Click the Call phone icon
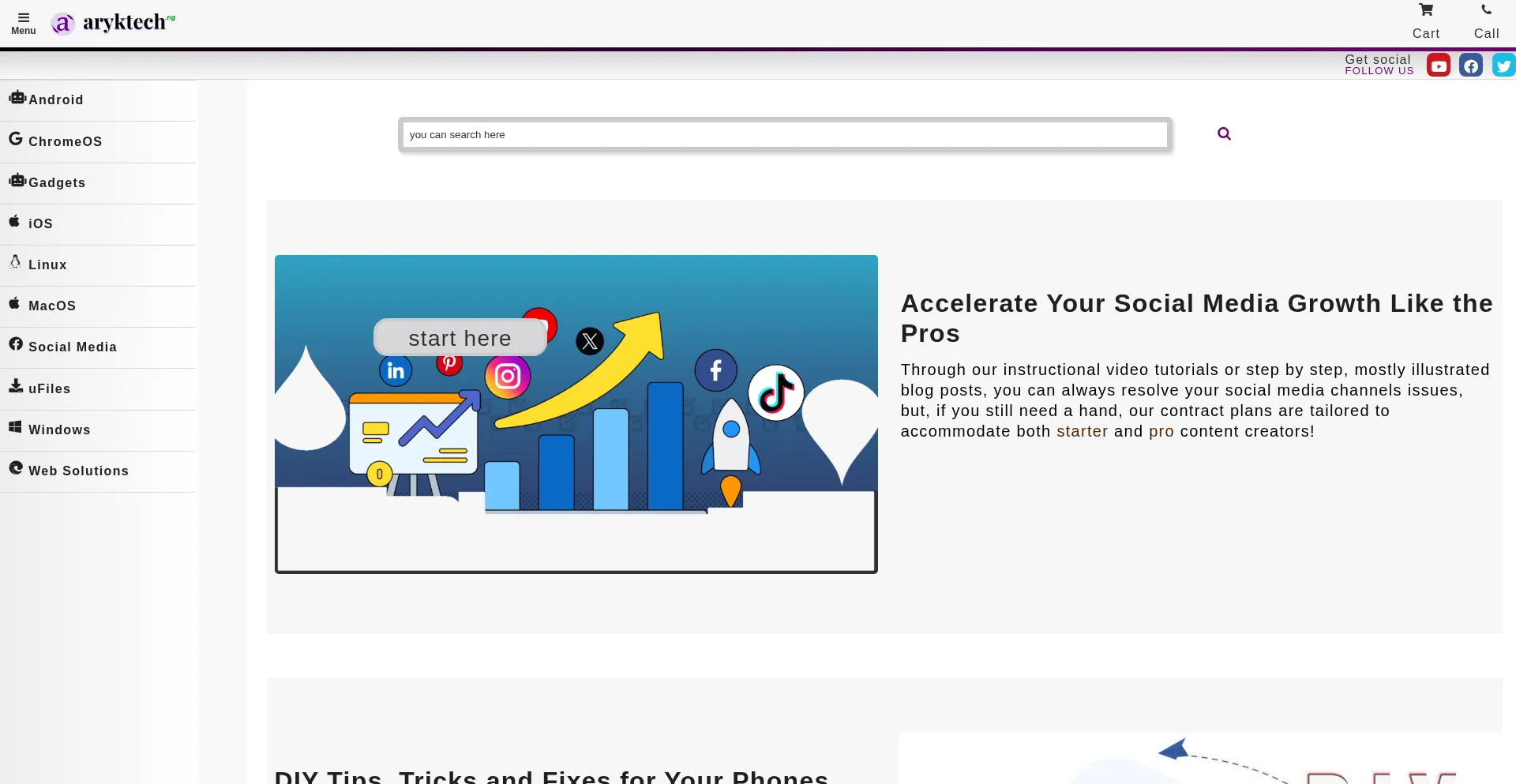Screen dimensions: 1516x784 click(1487, 10)
